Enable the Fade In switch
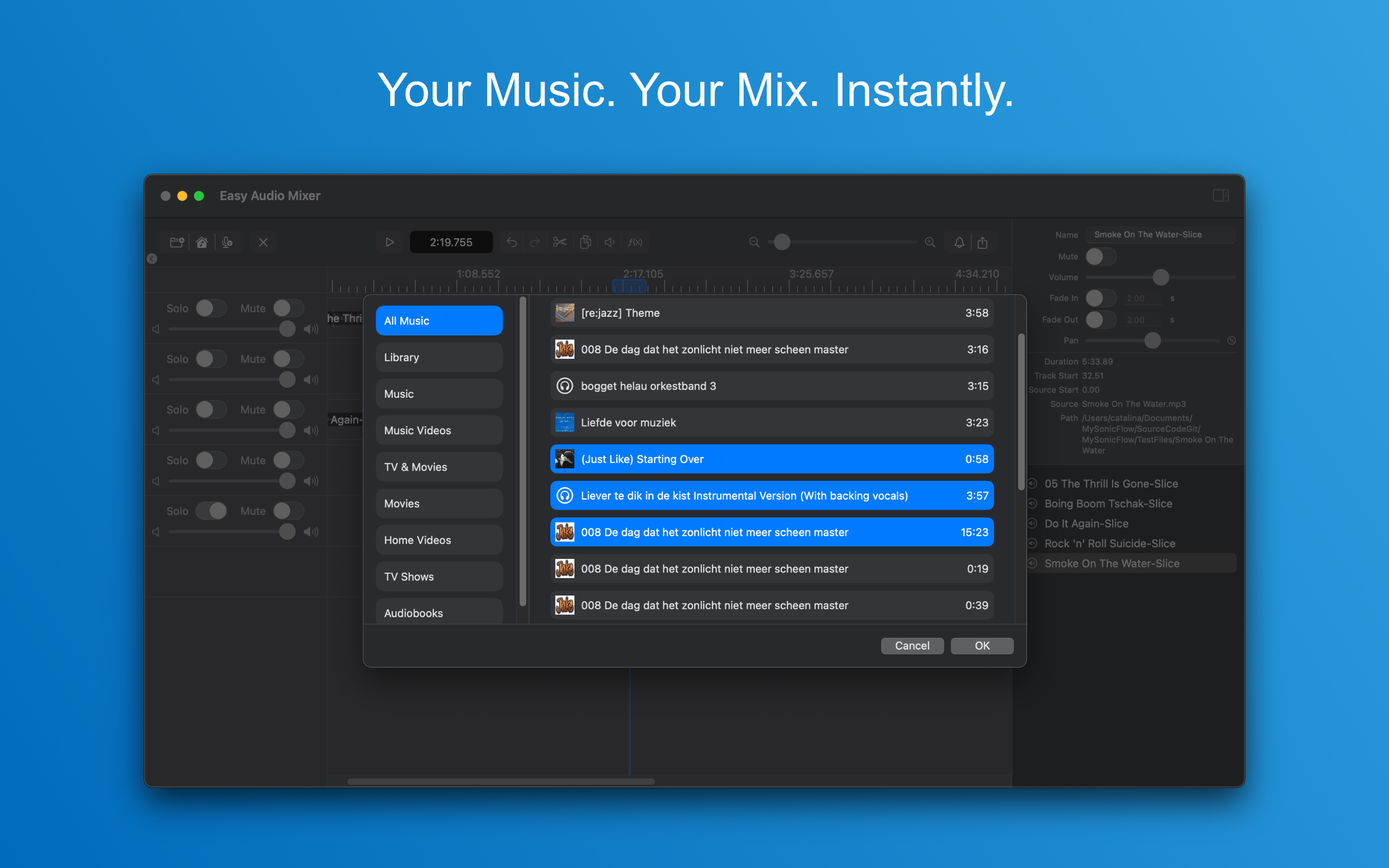The width and height of the screenshot is (1389, 868). pos(1101,298)
